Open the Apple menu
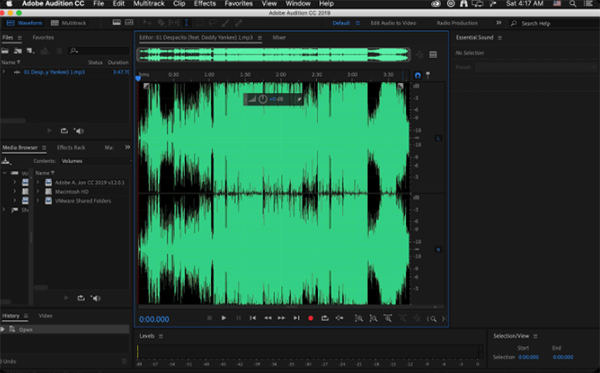The height and width of the screenshot is (373, 600). pos(9,3)
